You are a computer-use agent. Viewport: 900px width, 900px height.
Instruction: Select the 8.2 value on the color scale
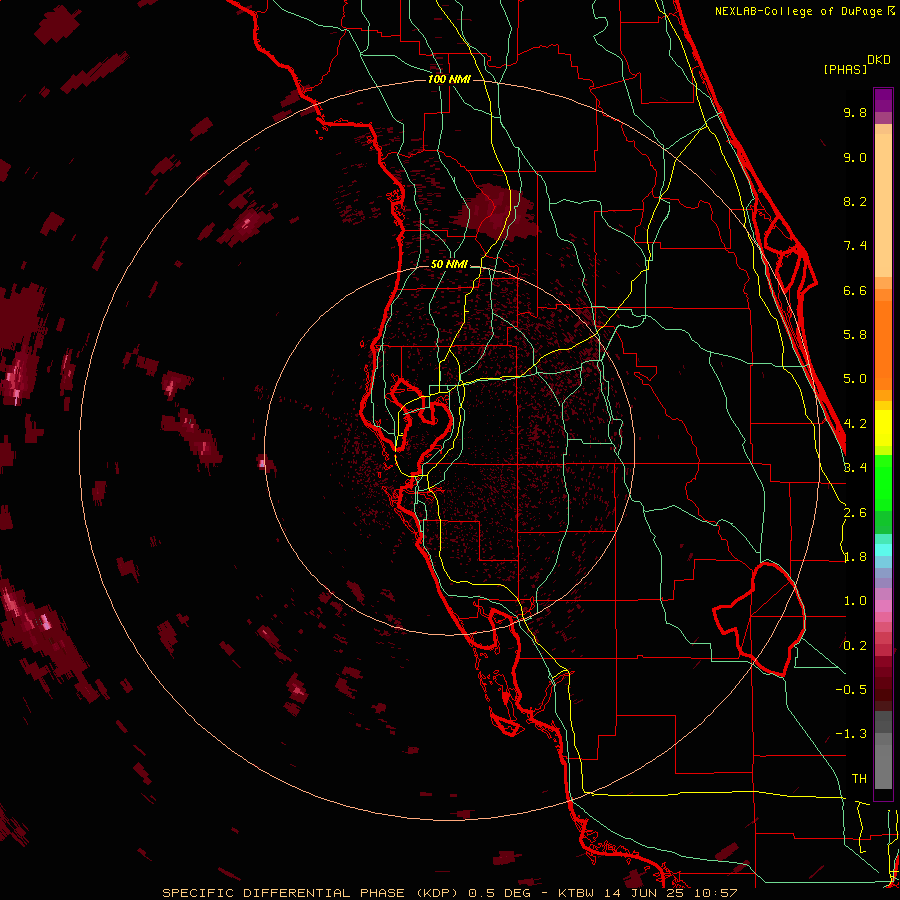click(x=855, y=201)
